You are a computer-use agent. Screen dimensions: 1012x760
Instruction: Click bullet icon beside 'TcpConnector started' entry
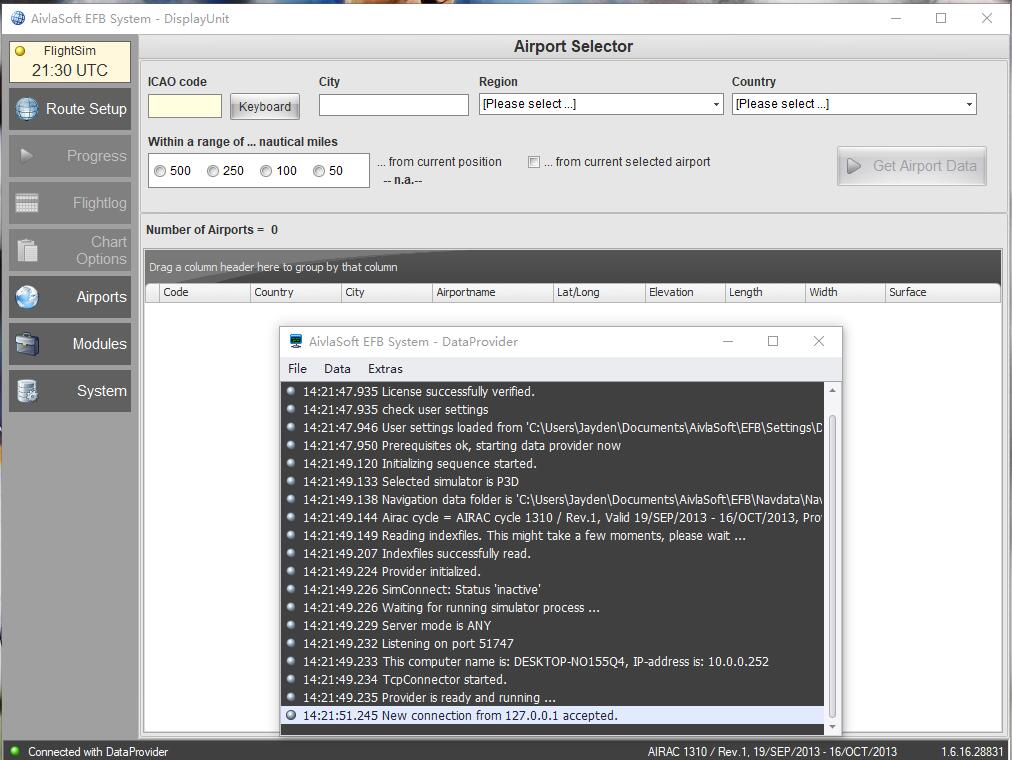291,679
